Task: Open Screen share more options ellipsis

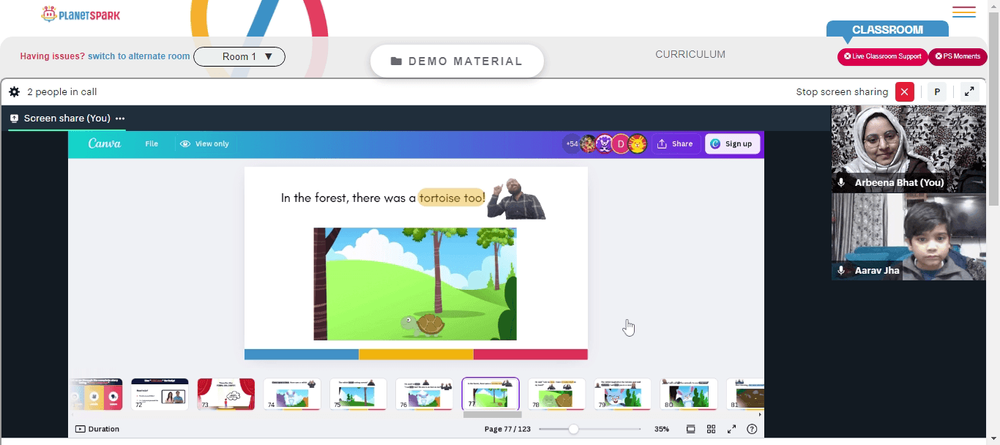Action: click(120, 119)
